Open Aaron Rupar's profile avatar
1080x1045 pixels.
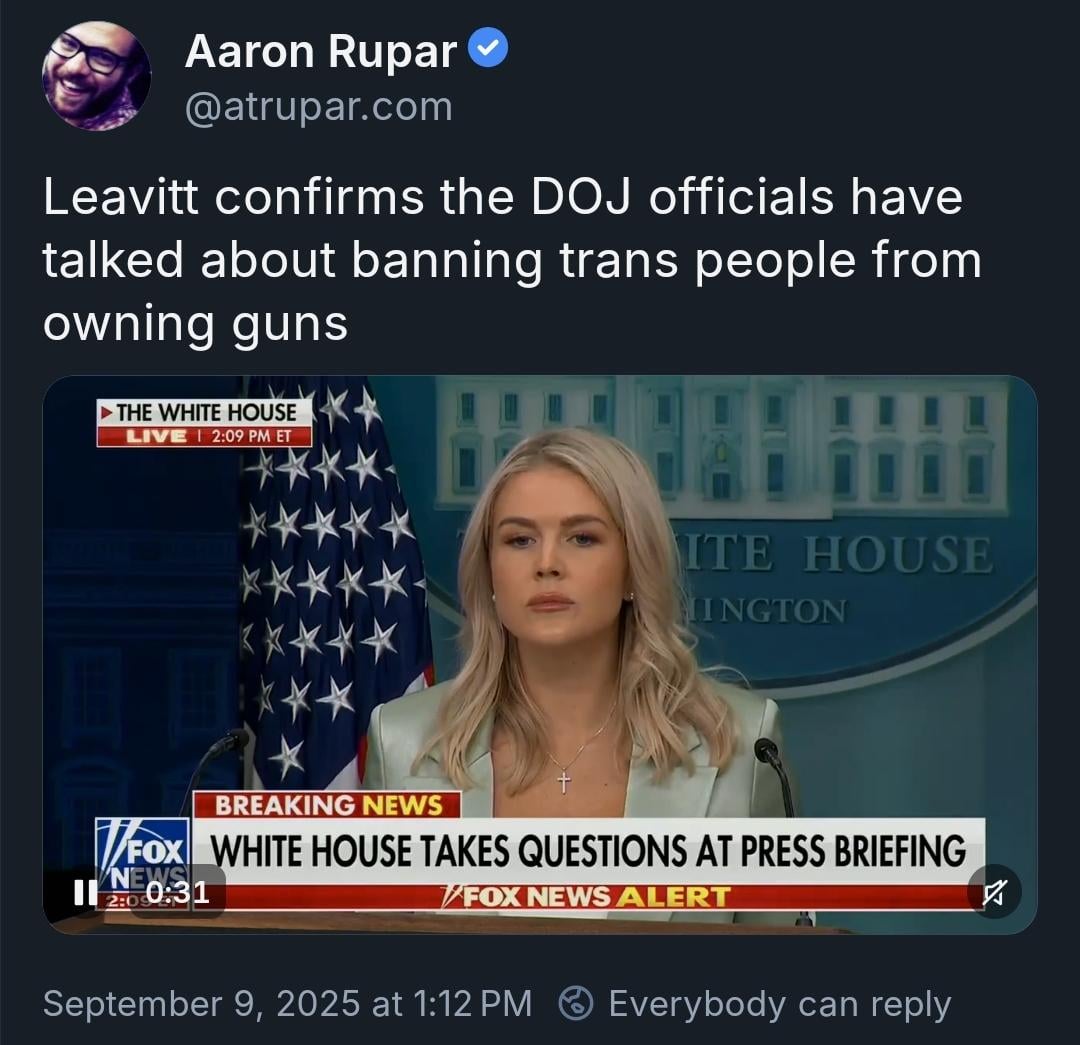point(96,76)
